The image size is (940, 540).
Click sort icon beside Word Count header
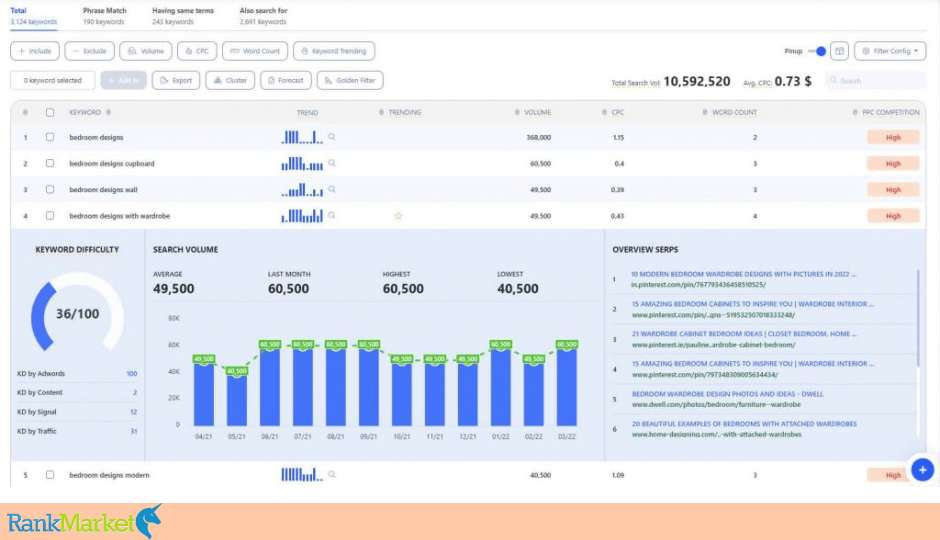[x=704, y=112]
